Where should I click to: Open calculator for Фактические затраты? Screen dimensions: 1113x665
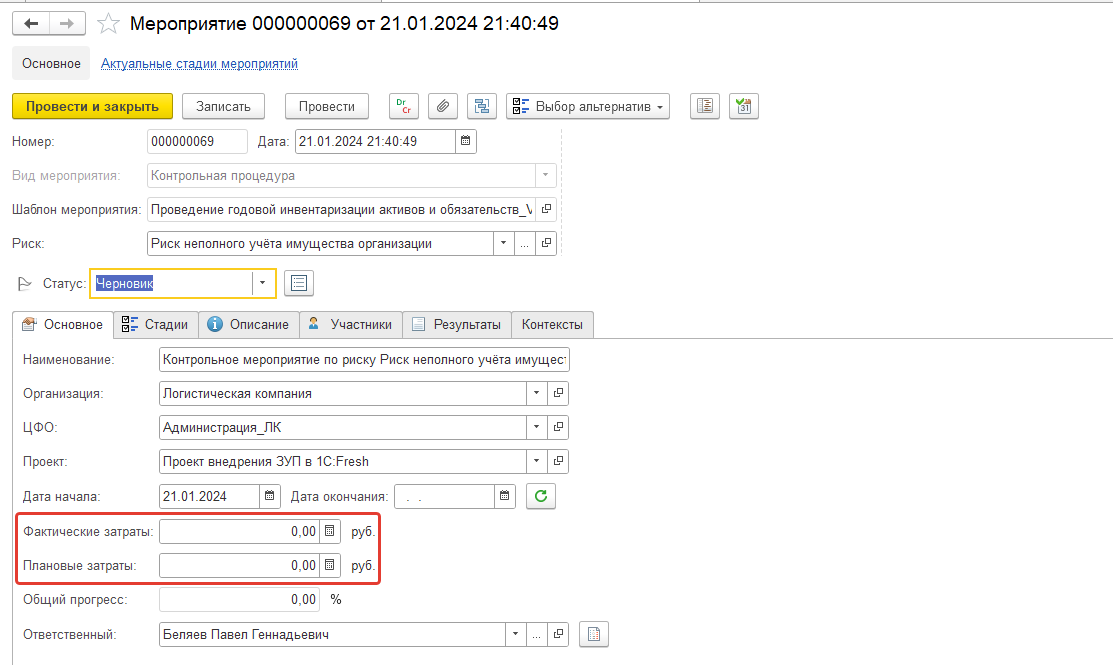click(x=329, y=531)
